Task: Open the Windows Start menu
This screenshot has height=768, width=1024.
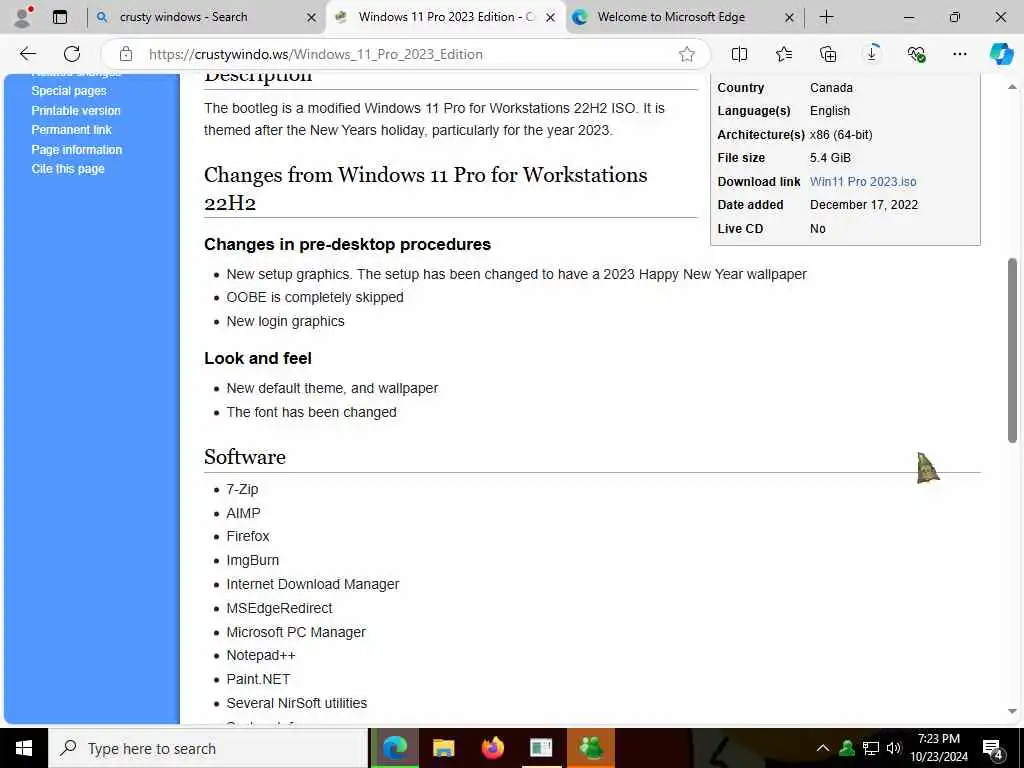Action: (x=24, y=748)
